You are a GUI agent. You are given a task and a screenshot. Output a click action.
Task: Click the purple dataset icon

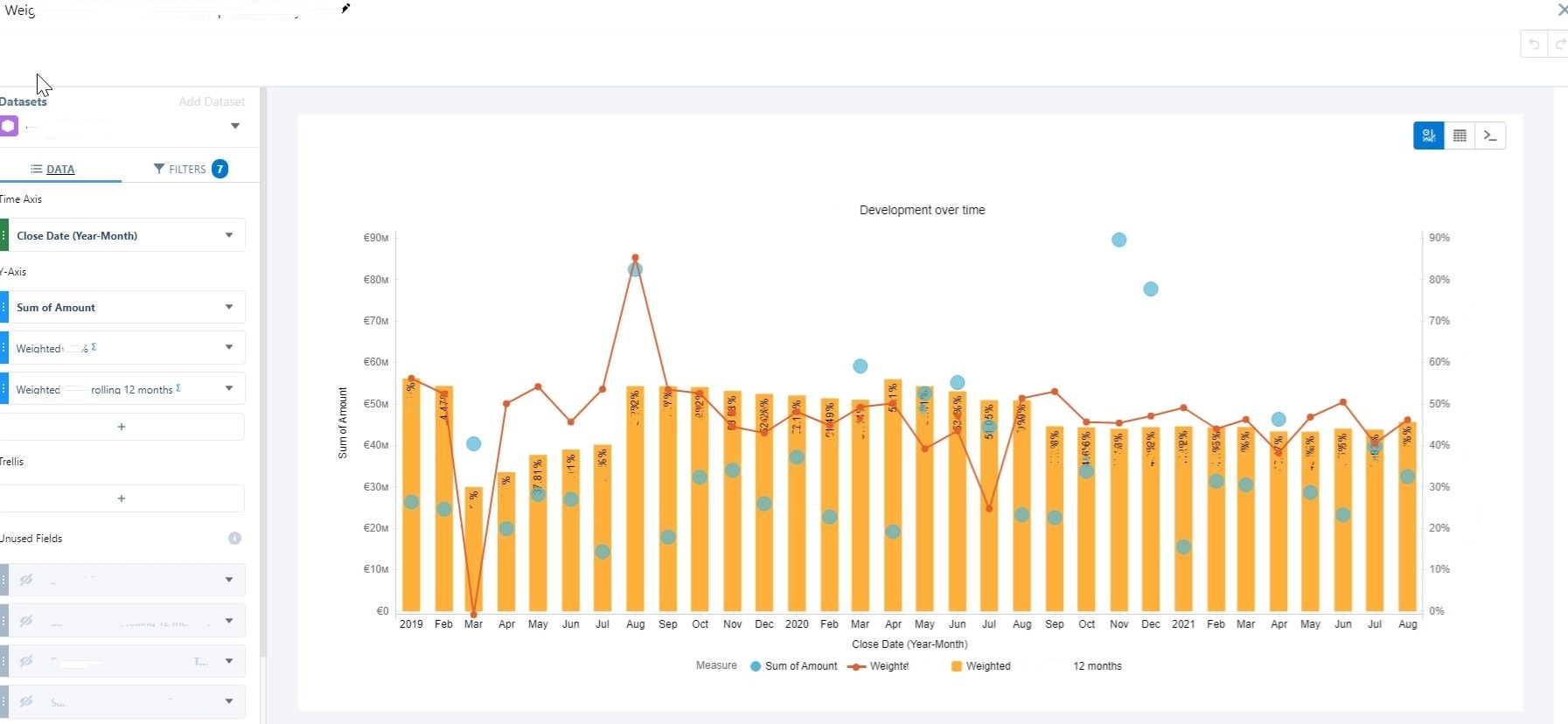(x=8, y=126)
